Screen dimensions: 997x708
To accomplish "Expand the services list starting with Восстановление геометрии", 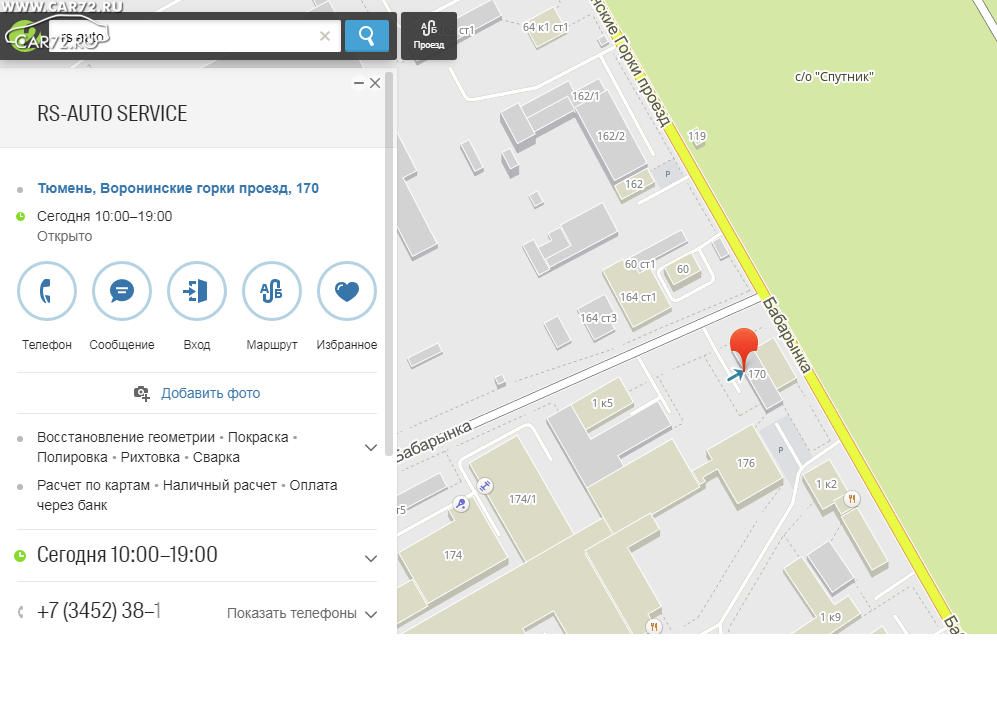I will coord(371,447).
